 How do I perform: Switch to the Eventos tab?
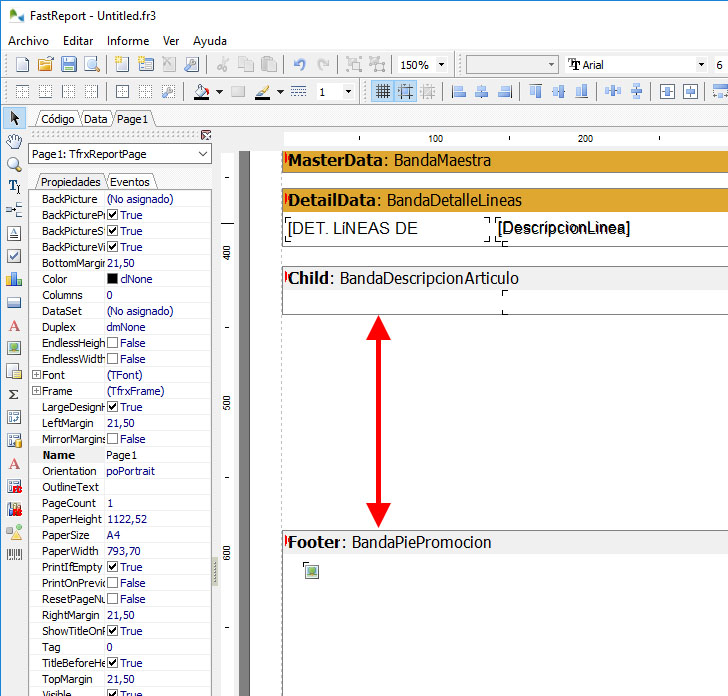pyautogui.click(x=129, y=182)
